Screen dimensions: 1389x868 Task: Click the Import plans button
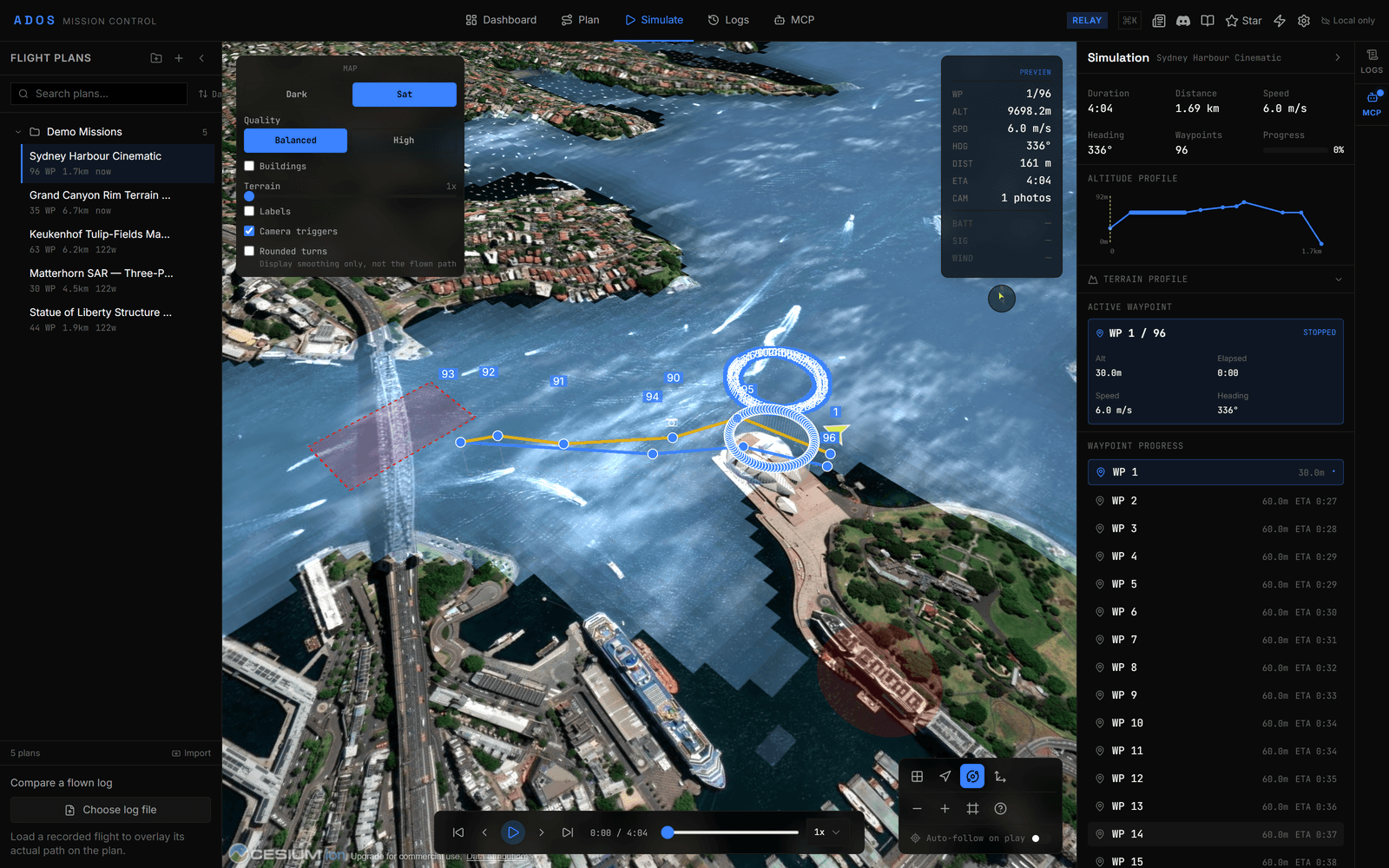point(191,753)
